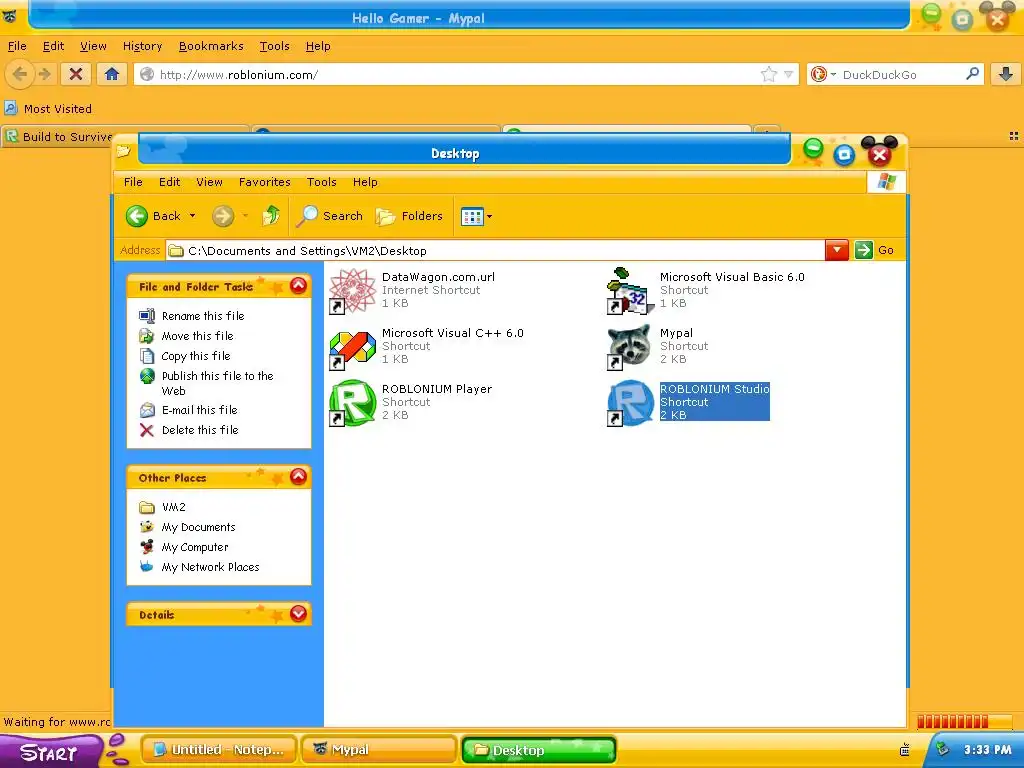This screenshot has height=768, width=1024.
Task: Click the Explorer address path field
Action: [x=496, y=251]
